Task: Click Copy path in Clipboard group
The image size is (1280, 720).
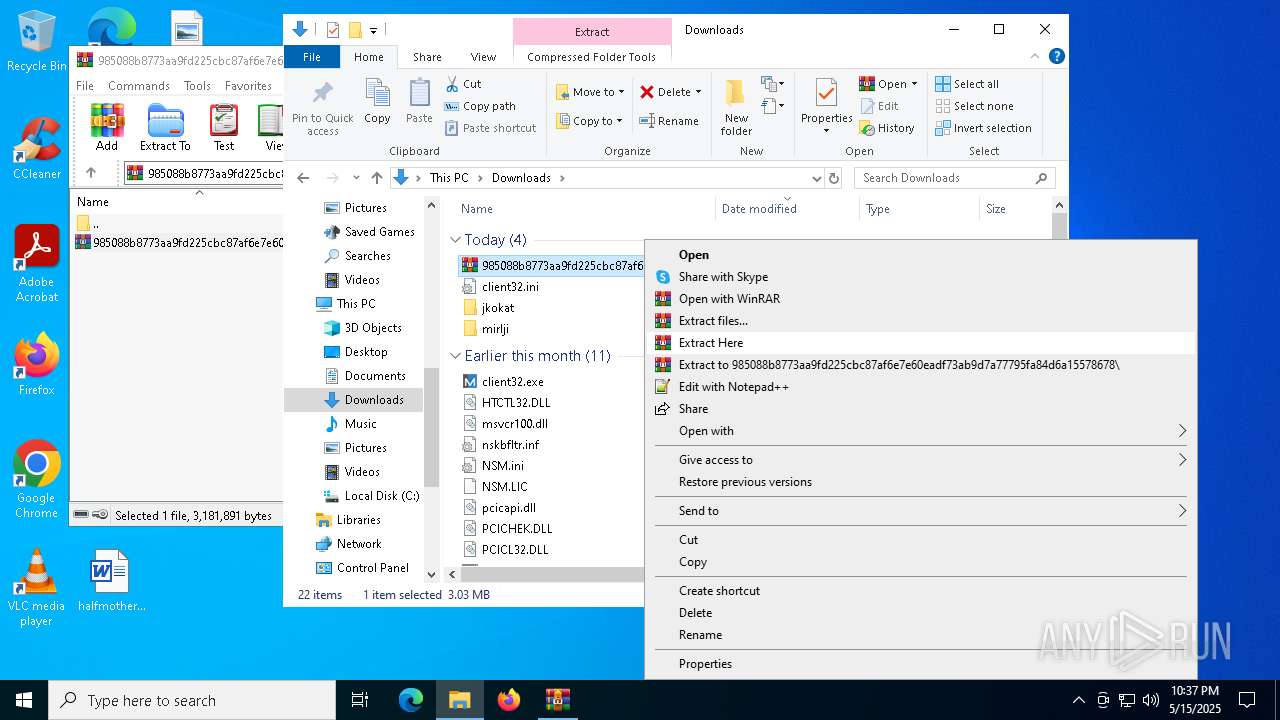Action: click(480, 106)
